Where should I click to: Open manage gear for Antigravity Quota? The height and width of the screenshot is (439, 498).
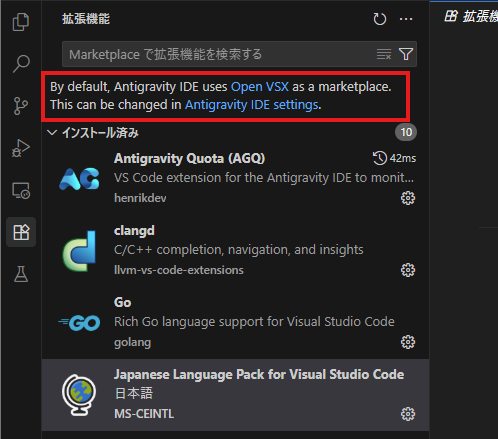pos(408,198)
